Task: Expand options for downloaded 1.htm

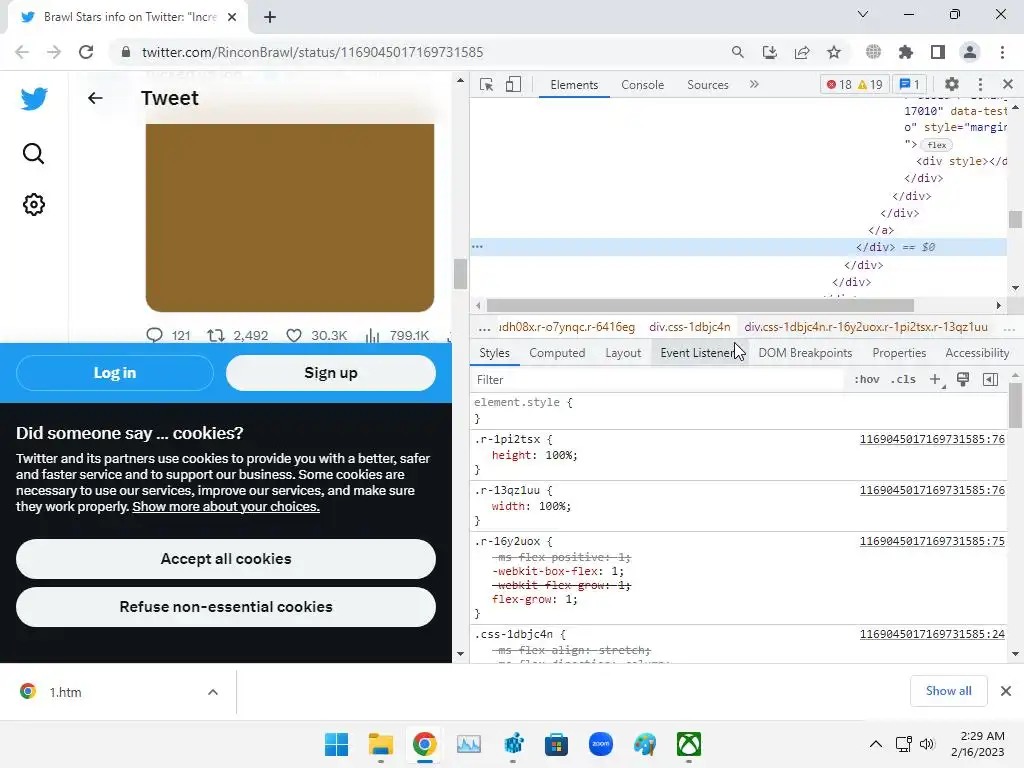Action: tap(213, 692)
